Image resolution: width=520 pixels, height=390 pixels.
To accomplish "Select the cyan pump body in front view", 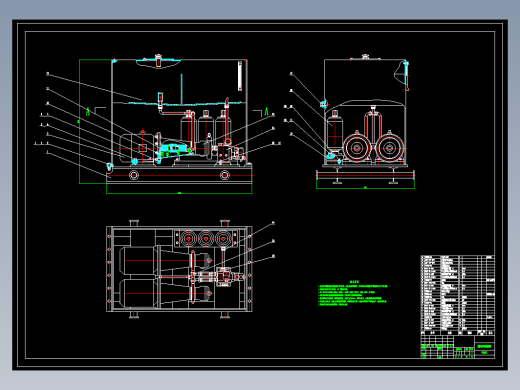I will point(174,150).
